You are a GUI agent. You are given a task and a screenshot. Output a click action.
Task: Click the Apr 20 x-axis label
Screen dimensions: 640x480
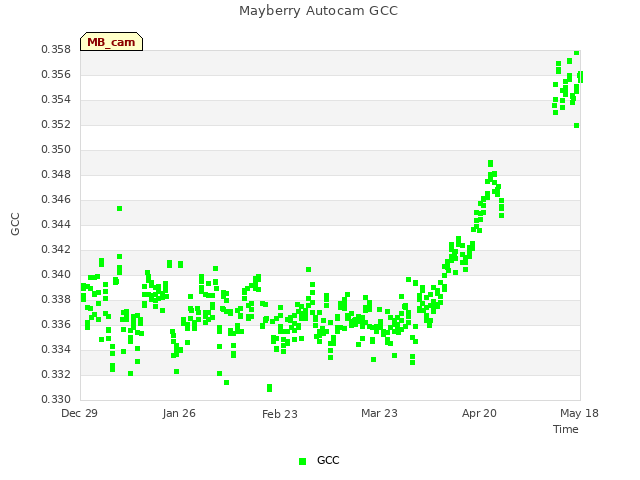[x=479, y=413]
